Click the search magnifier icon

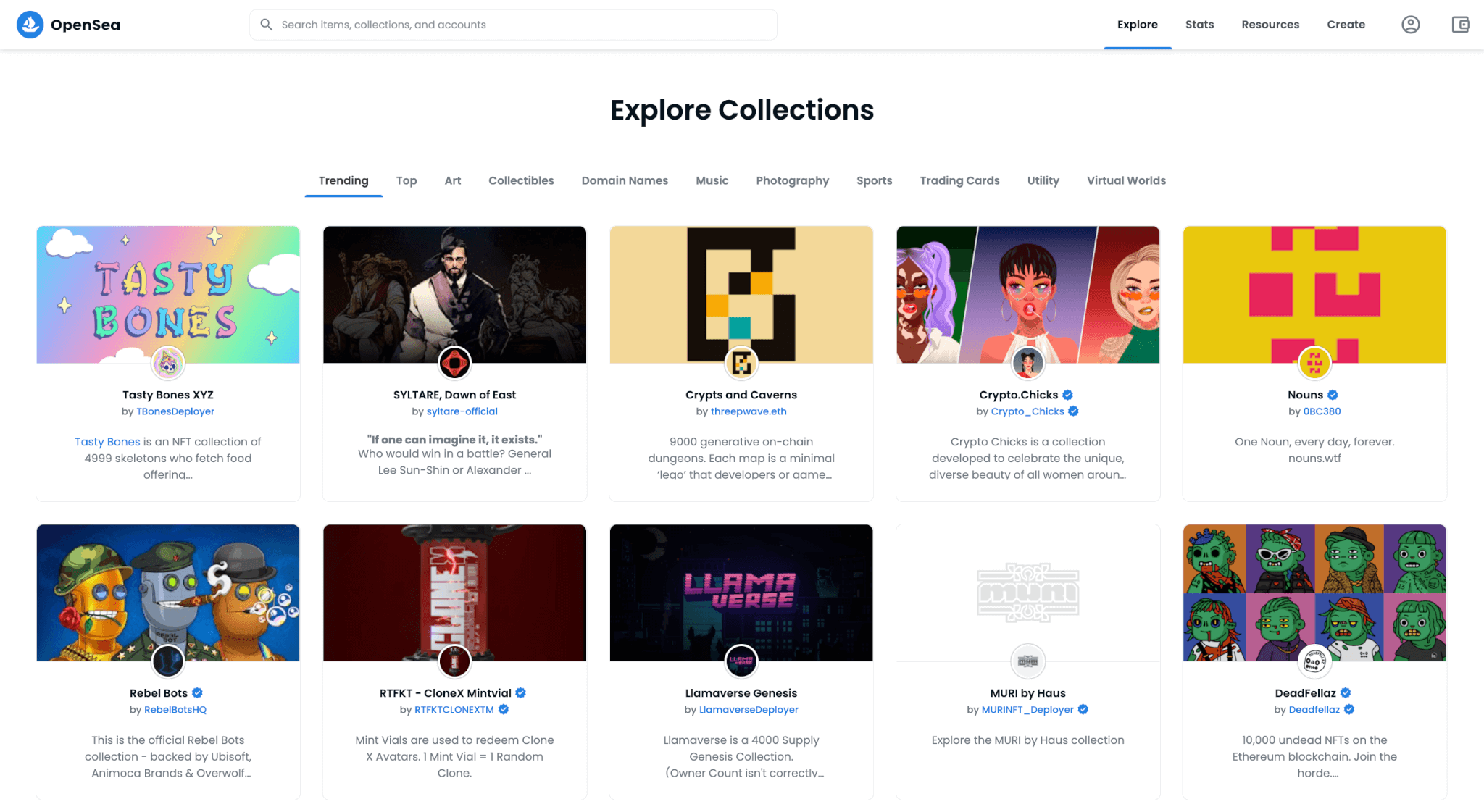(x=266, y=25)
